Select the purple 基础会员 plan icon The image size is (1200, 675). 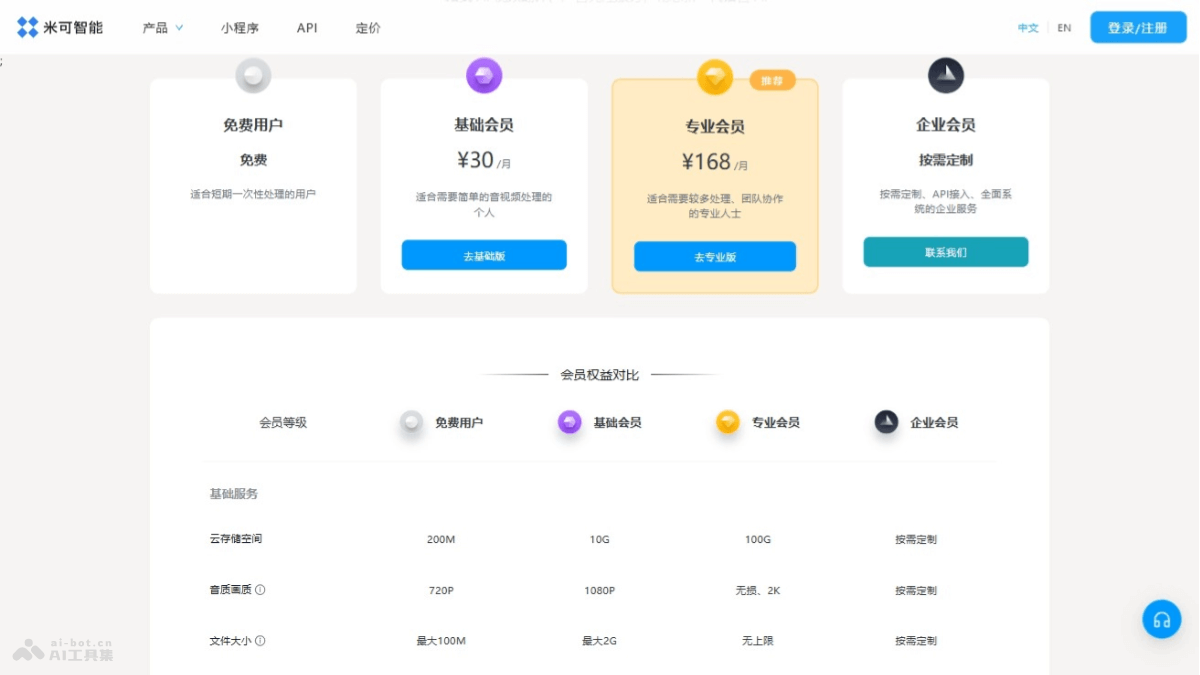(x=484, y=73)
